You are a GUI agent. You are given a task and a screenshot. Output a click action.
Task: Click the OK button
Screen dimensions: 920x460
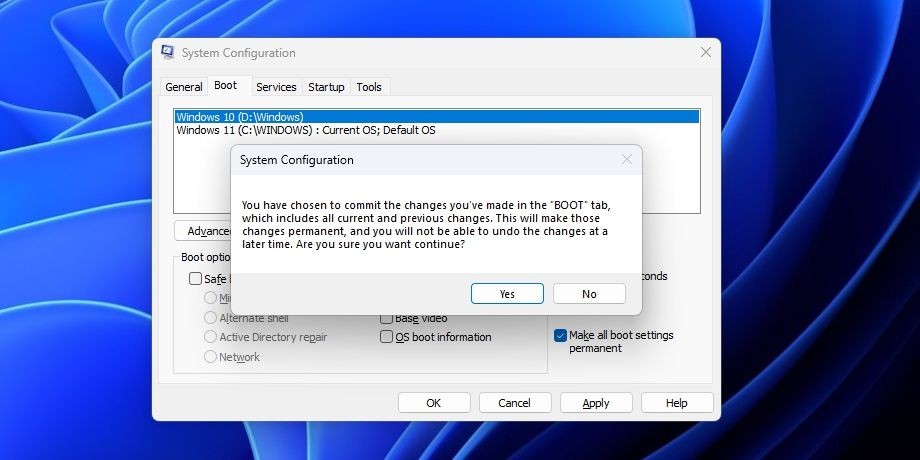click(x=434, y=403)
